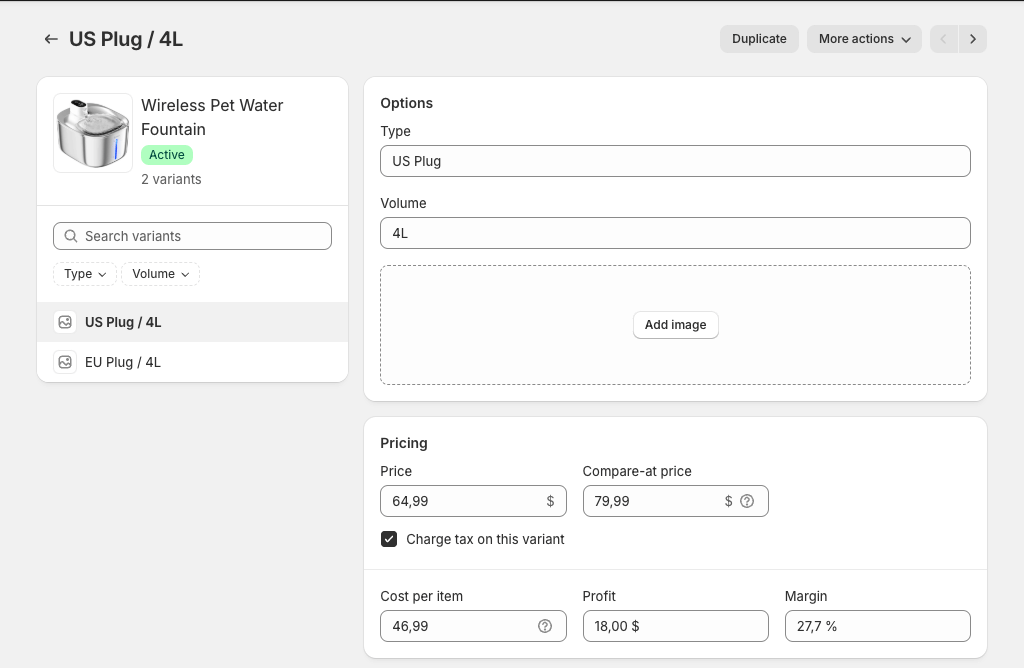Click the Type option field showing US Plug

pyautogui.click(x=675, y=161)
